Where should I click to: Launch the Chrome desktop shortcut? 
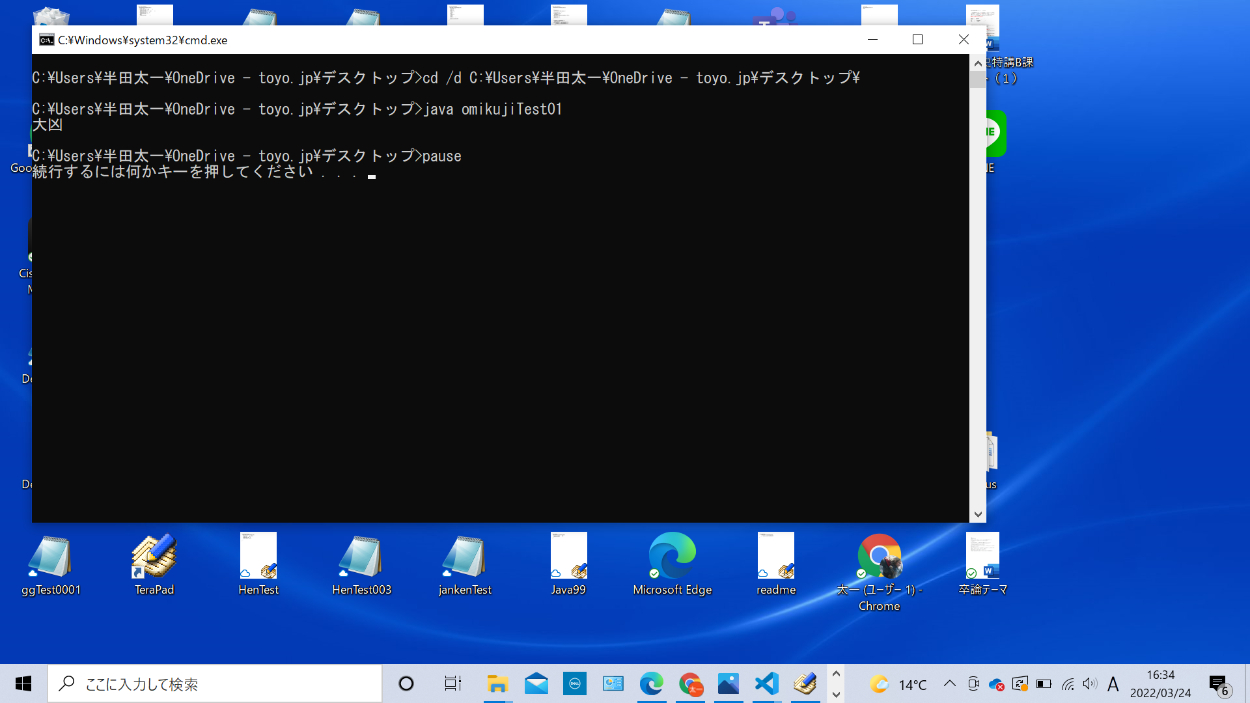(x=879, y=558)
